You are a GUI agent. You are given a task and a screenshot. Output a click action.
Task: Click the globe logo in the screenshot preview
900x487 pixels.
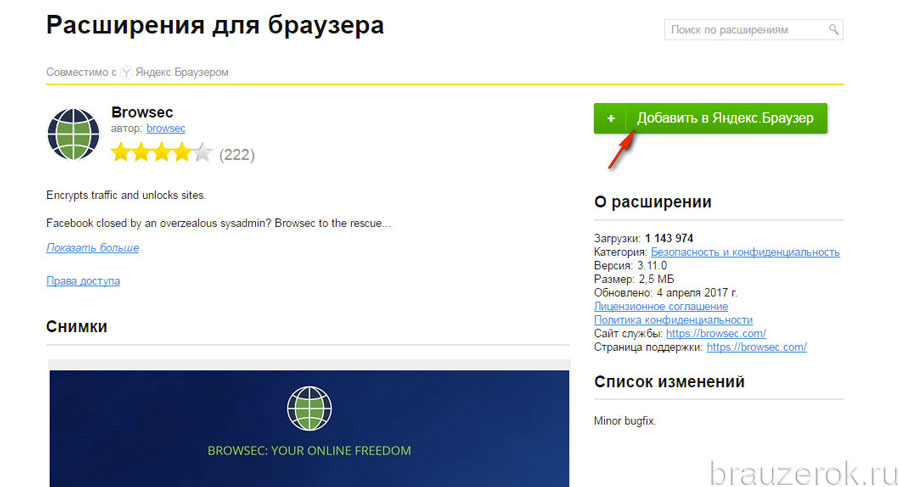point(309,408)
